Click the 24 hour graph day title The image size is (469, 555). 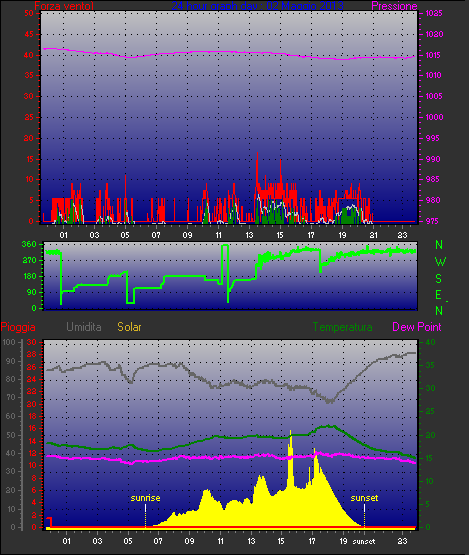tap(257, 6)
